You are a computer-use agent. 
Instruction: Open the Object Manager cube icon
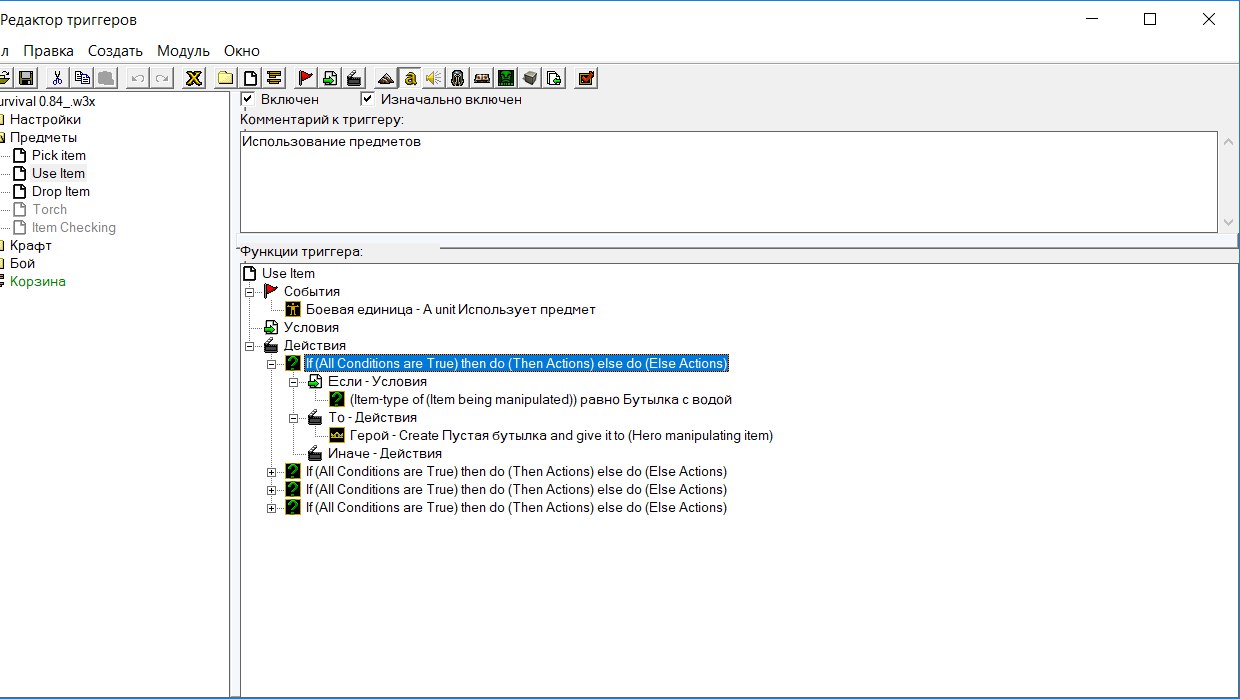(x=530, y=78)
